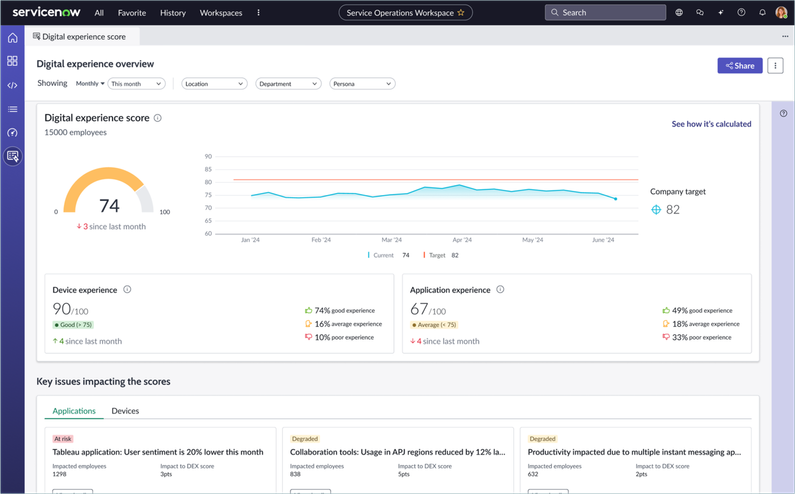Viewport: 795px width, 494px height.
Task: Open See how it's calculated link
Action: point(711,124)
